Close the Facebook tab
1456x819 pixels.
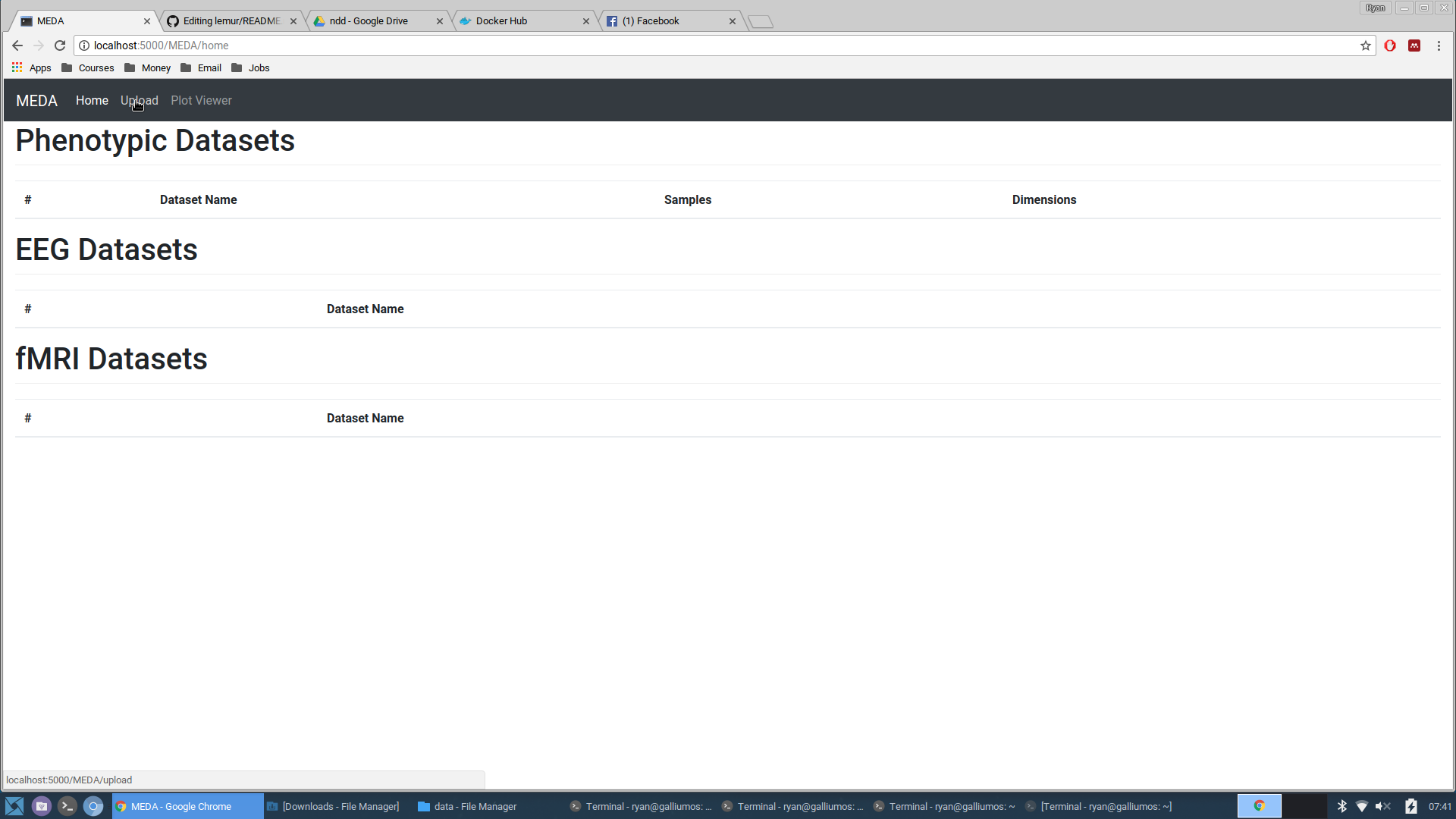[x=733, y=21]
